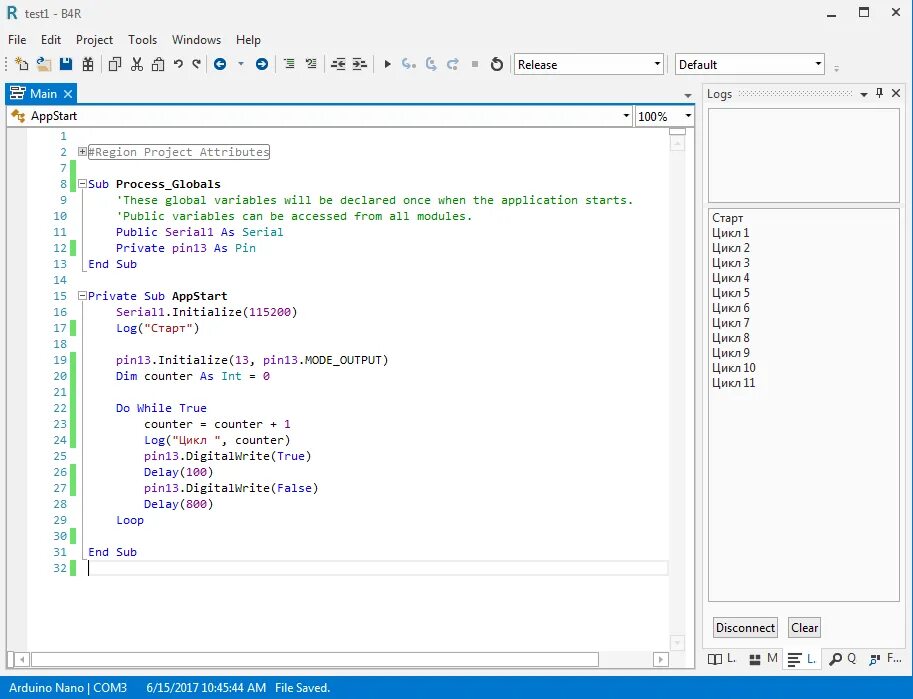Click the Cut scissors icon

[x=137, y=64]
